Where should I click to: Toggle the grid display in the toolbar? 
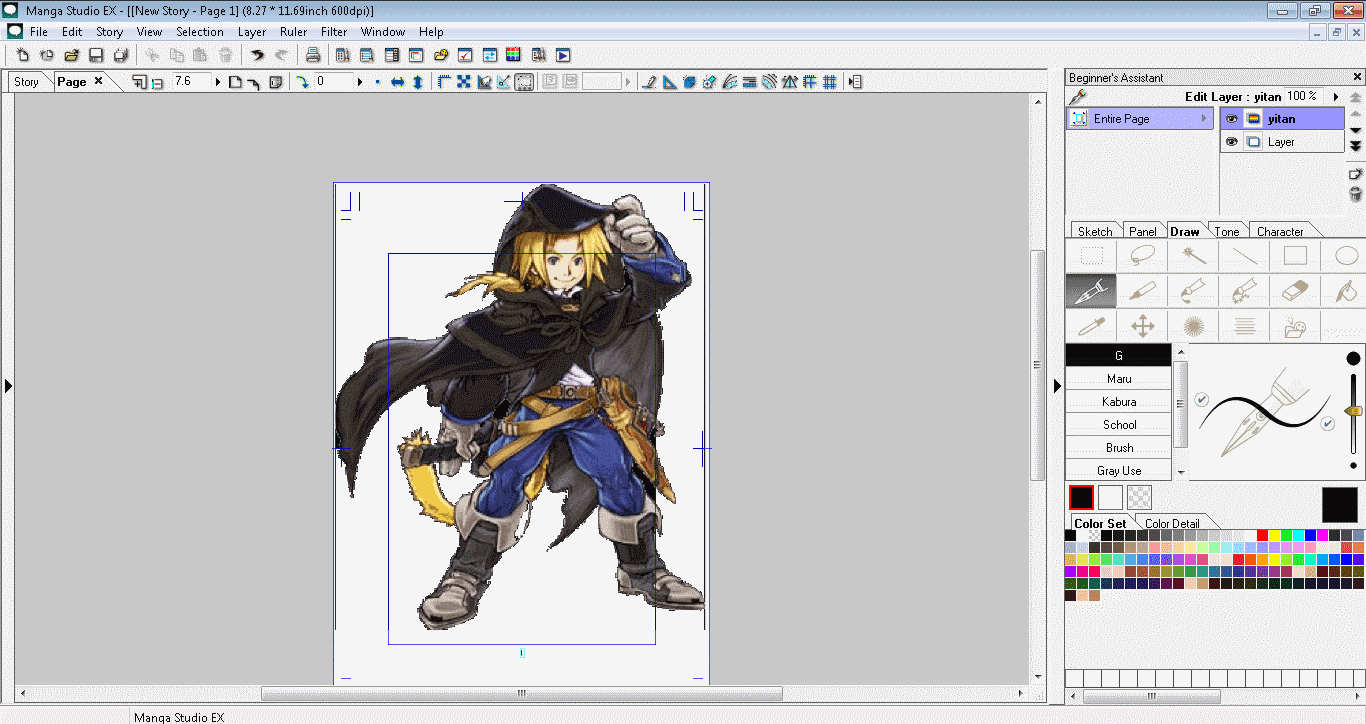tap(829, 81)
